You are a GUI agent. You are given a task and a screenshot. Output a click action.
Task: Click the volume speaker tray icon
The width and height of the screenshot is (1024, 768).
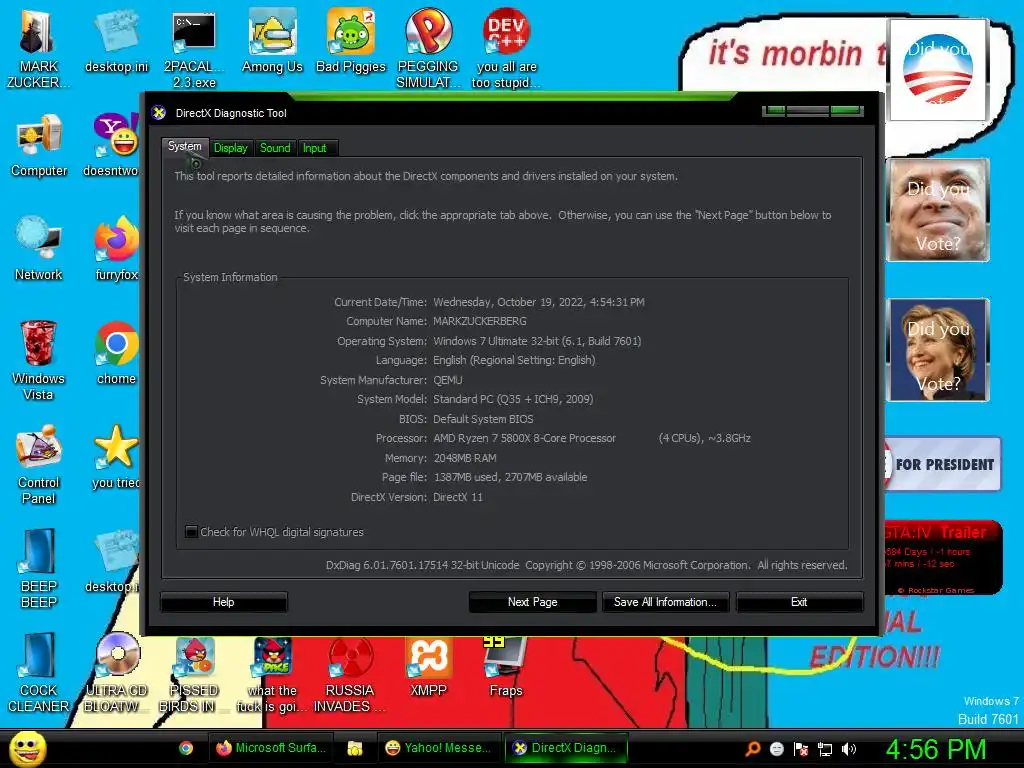click(x=849, y=749)
